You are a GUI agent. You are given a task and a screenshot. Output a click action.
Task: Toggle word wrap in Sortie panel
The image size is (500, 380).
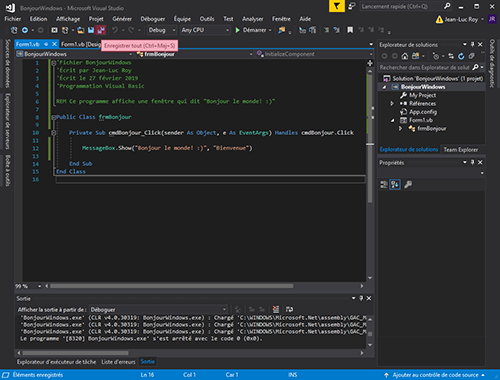[289, 309]
